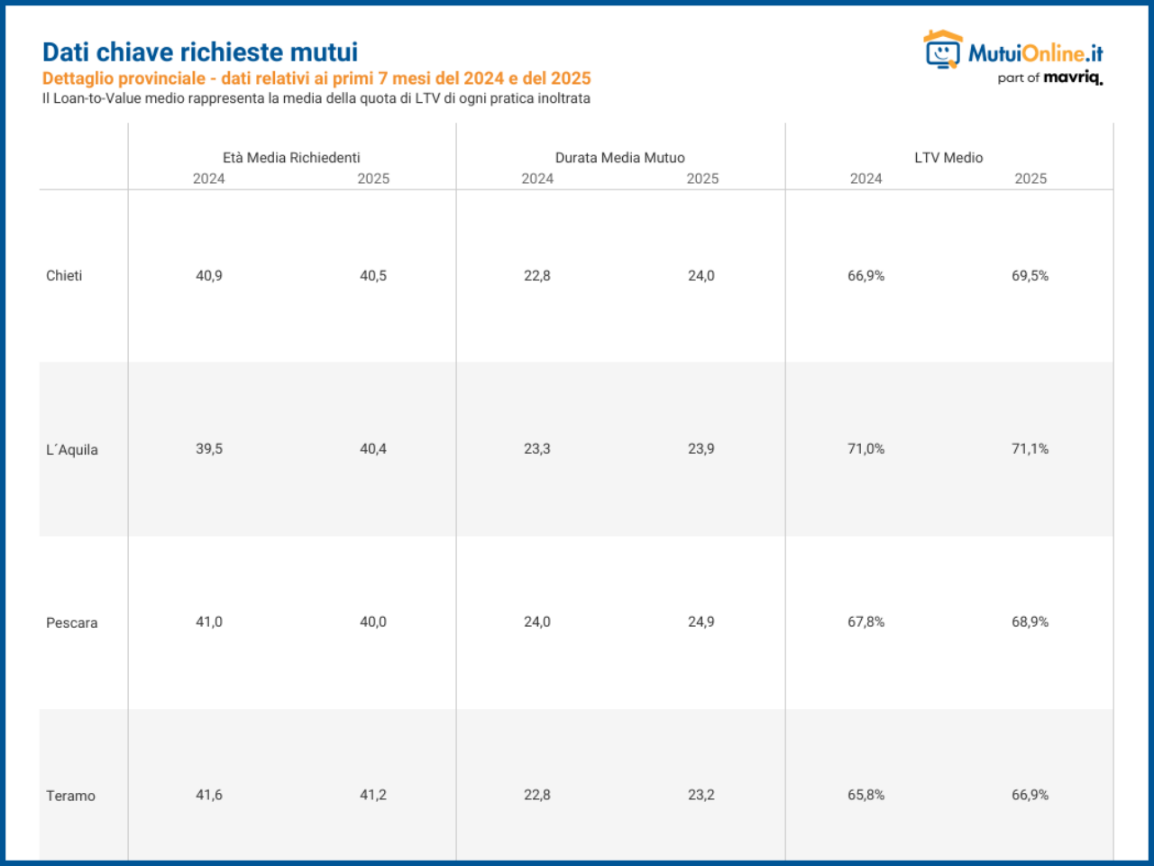Click the MutuiOnline house logo icon
This screenshot has width=1154, height=866.
[x=942, y=49]
